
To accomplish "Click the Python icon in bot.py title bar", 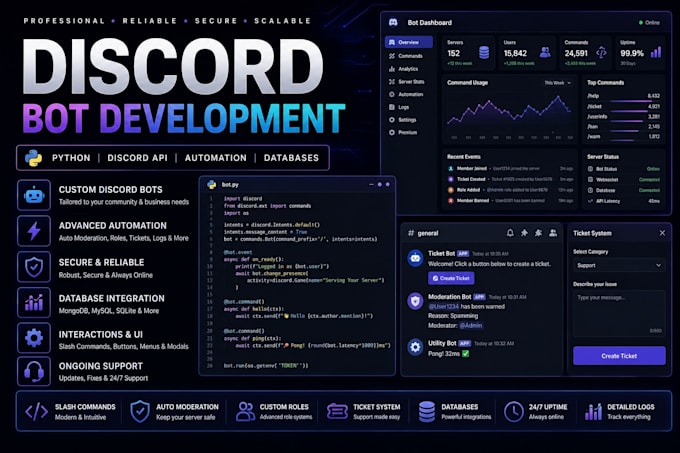I will pos(212,185).
